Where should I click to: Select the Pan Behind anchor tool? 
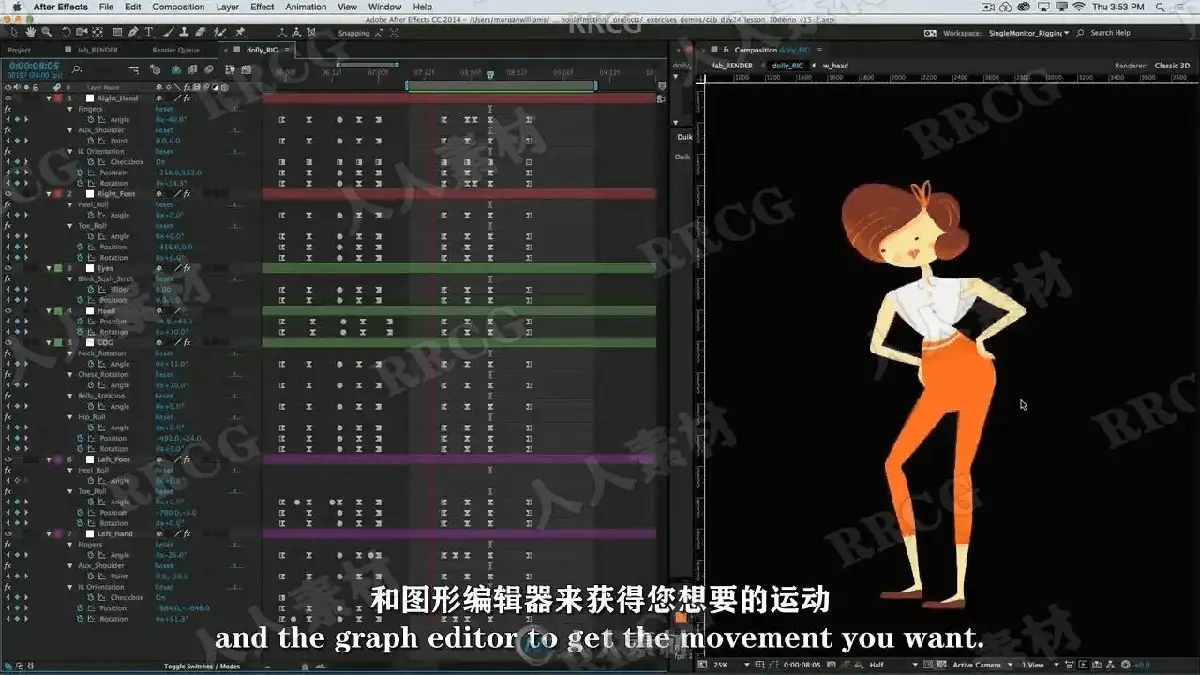tap(97, 33)
